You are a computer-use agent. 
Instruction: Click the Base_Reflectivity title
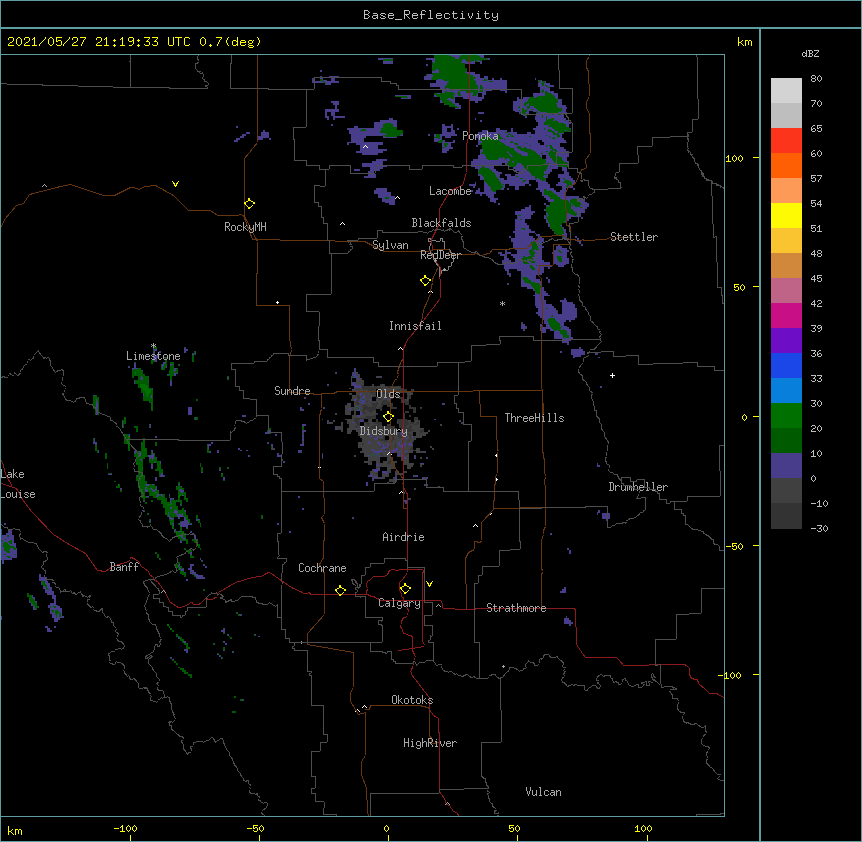[431, 15]
